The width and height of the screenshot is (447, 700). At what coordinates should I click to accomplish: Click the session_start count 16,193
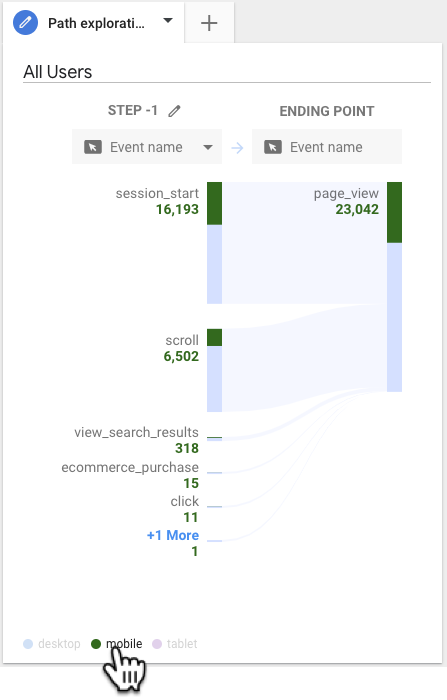[x=177, y=209]
